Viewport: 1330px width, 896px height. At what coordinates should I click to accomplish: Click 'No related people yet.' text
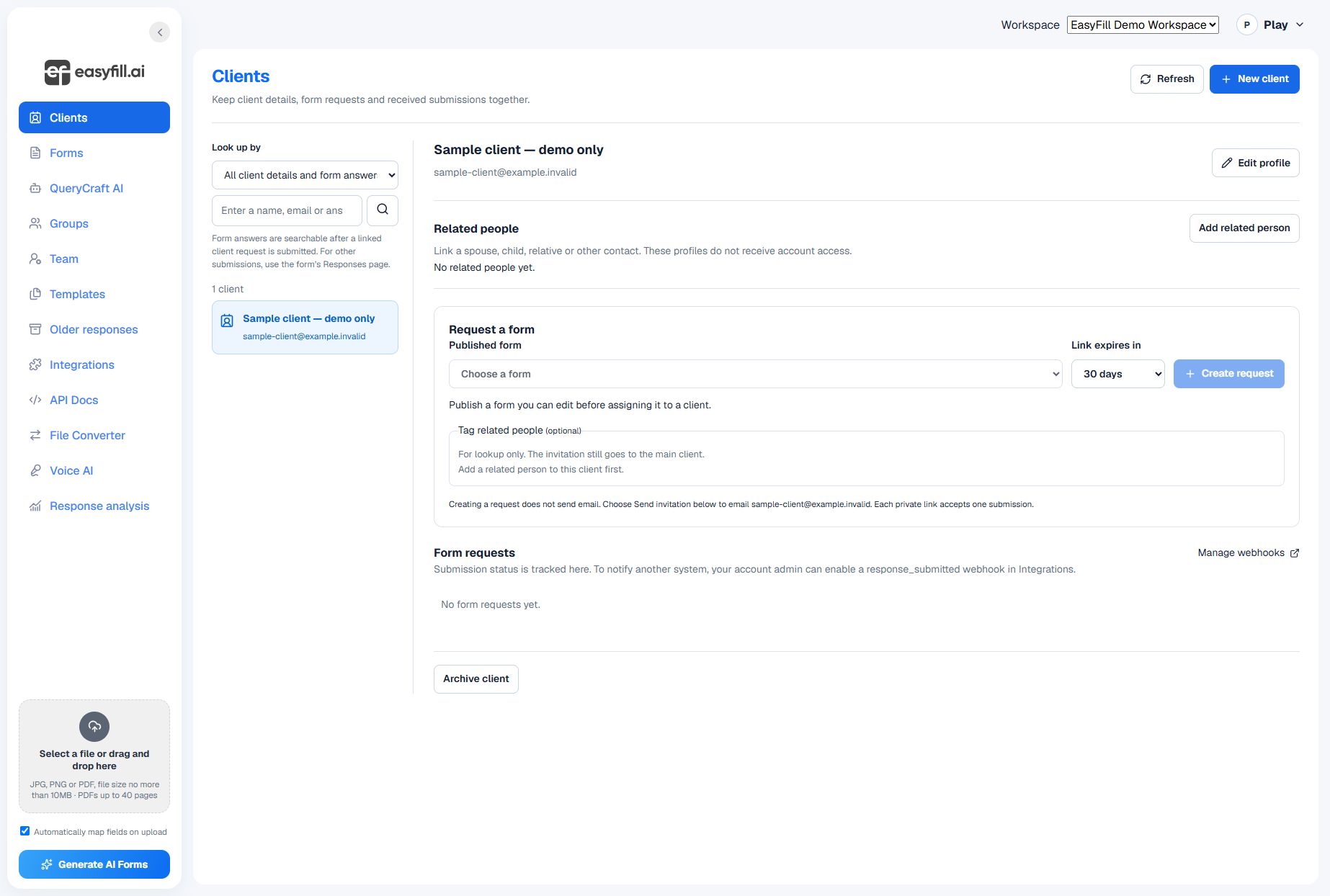484,268
